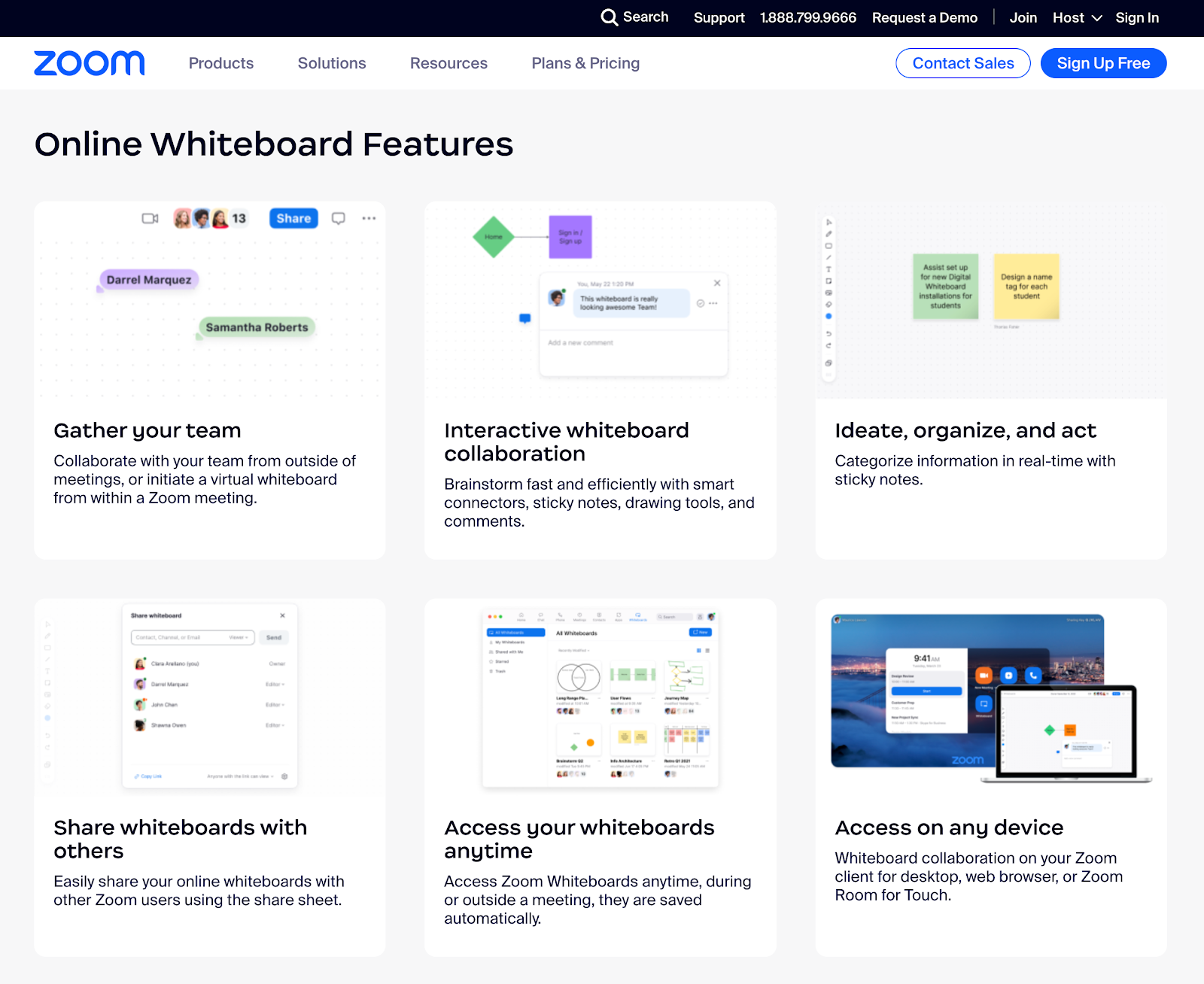The image size is (1204, 984).
Task: Open the settings gear in the Share whiteboard dialog
Action: (284, 776)
